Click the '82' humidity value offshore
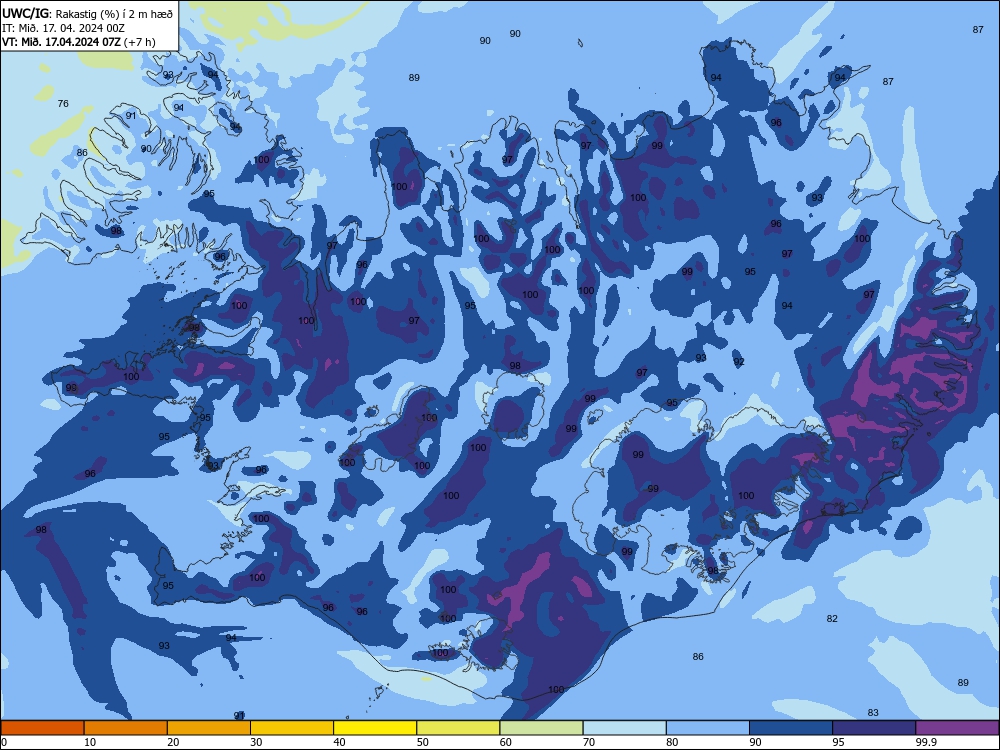The height and width of the screenshot is (750, 1000). (832, 619)
